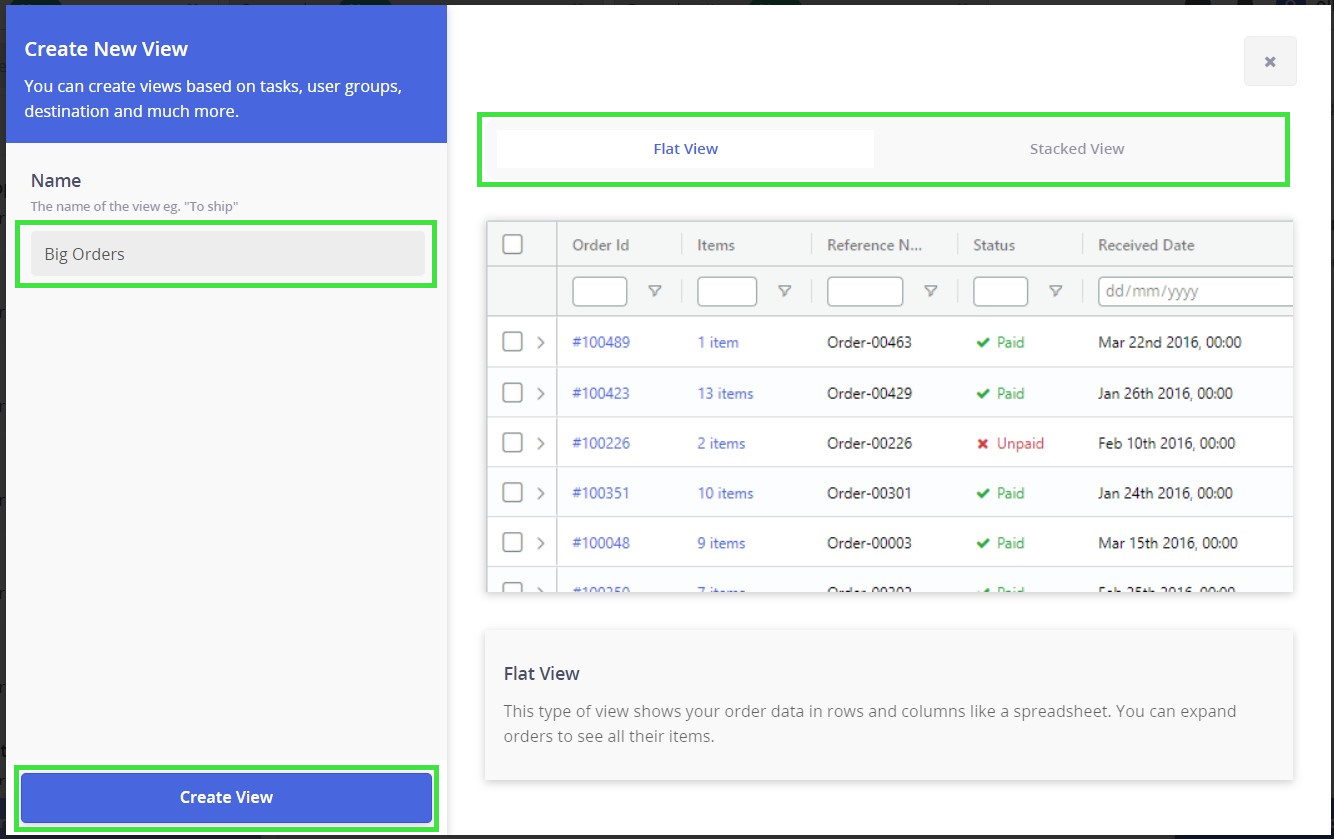Expand the row for order #100226
This screenshot has height=839, width=1334.
click(541, 443)
